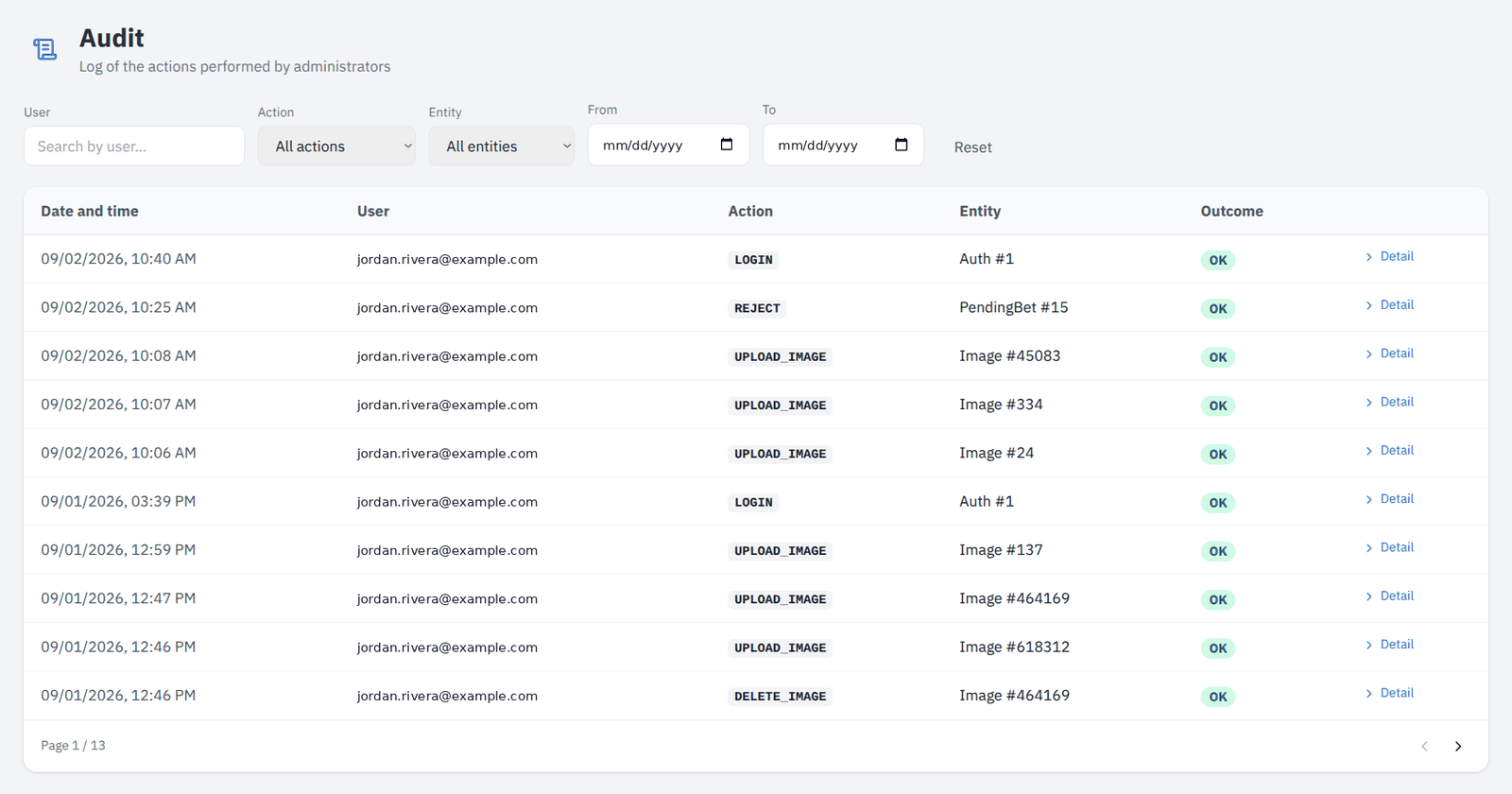This screenshot has width=1512, height=794.
Task: Open the To date calendar picker icon
Action: click(902, 145)
